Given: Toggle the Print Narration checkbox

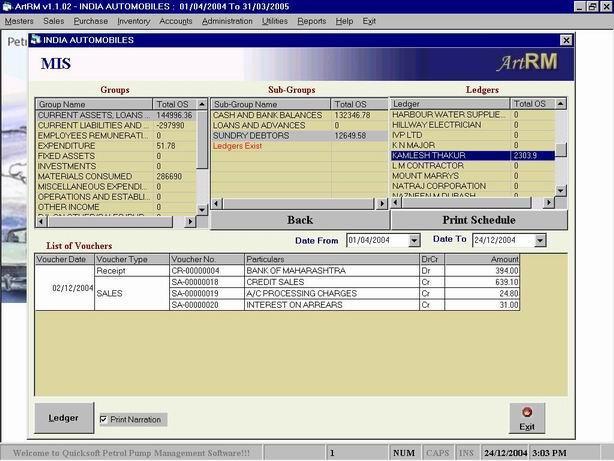Looking at the screenshot, I should 103,419.
